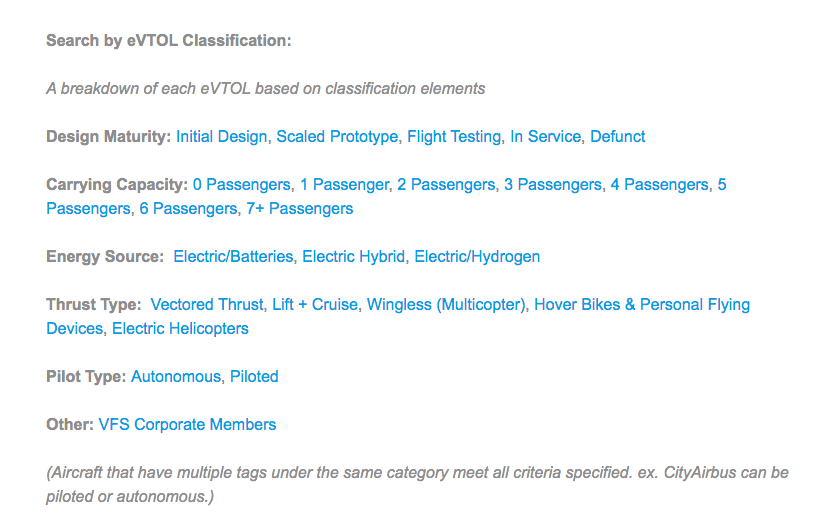Select the 7+ Passengers link

[x=299, y=209]
